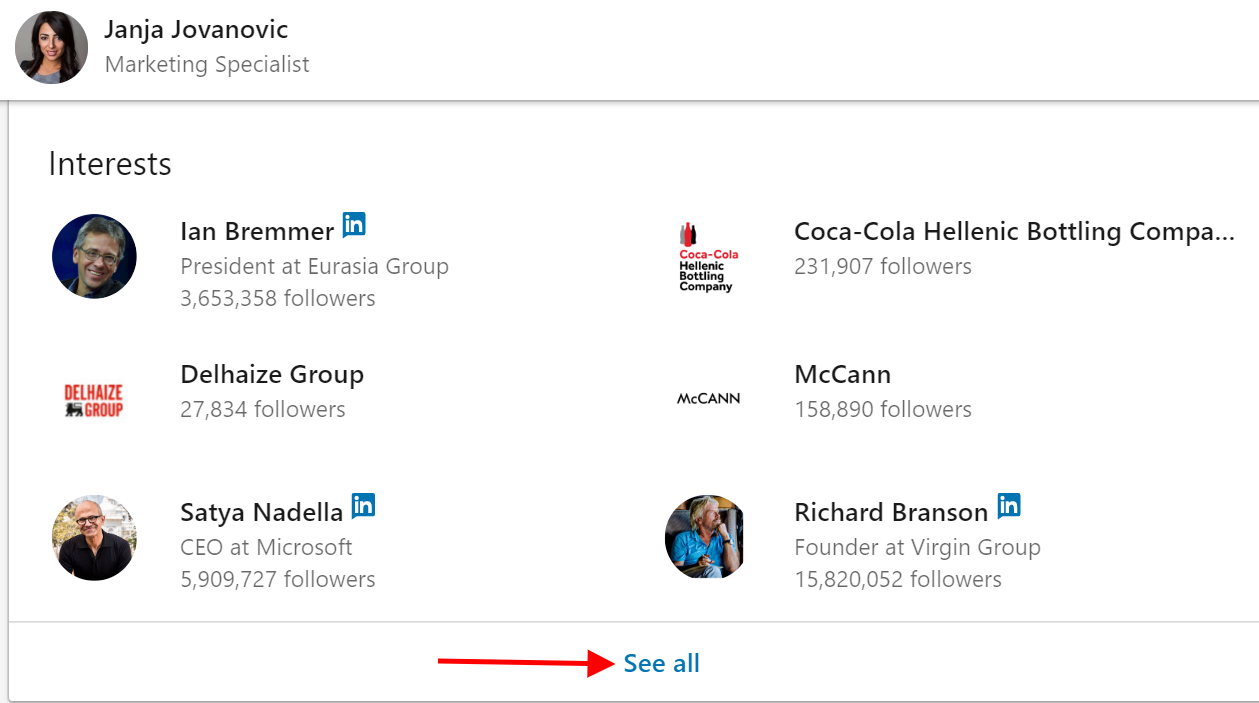Click the Interests section heading

(x=110, y=164)
